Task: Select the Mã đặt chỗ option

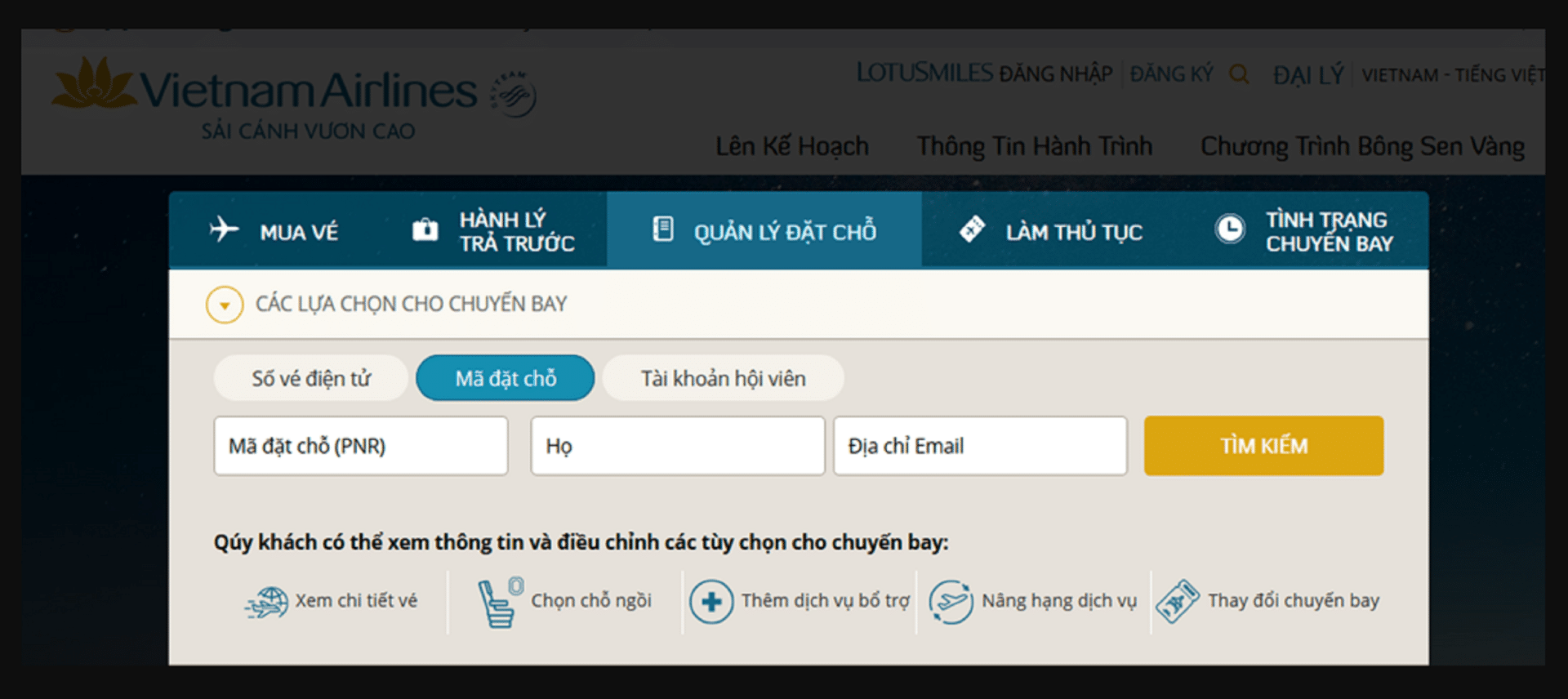Action: point(505,378)
